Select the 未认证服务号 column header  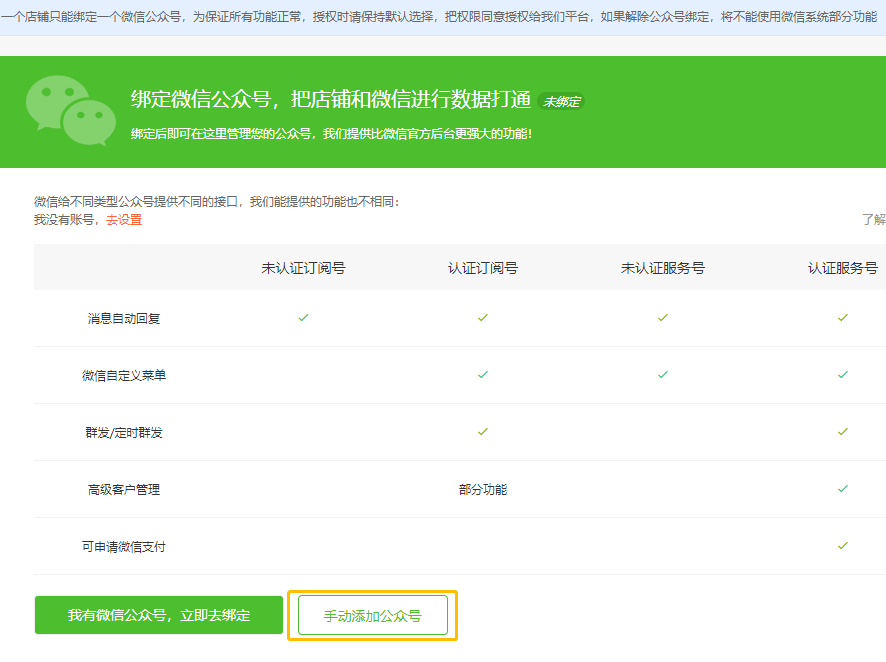tap(663, 268)
